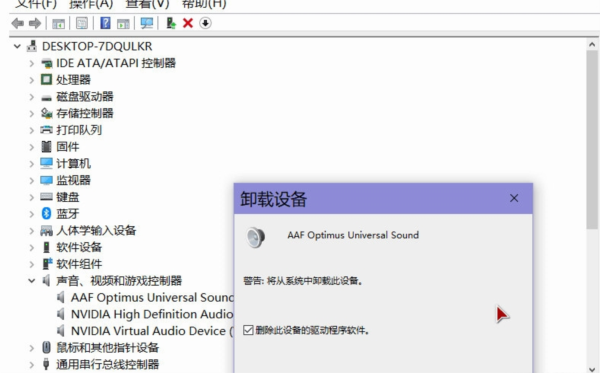Expand the 鼠标和其他指针设备 node

click(x=32, y=348)
